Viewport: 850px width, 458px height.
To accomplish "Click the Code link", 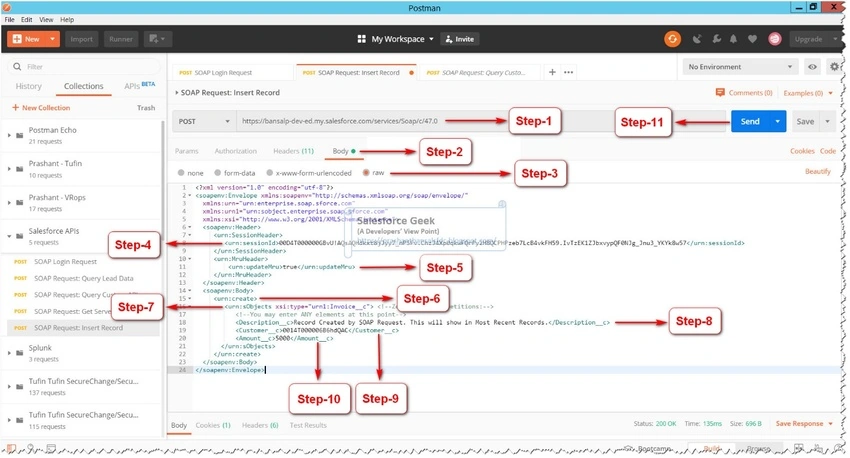I will point(827,151).
